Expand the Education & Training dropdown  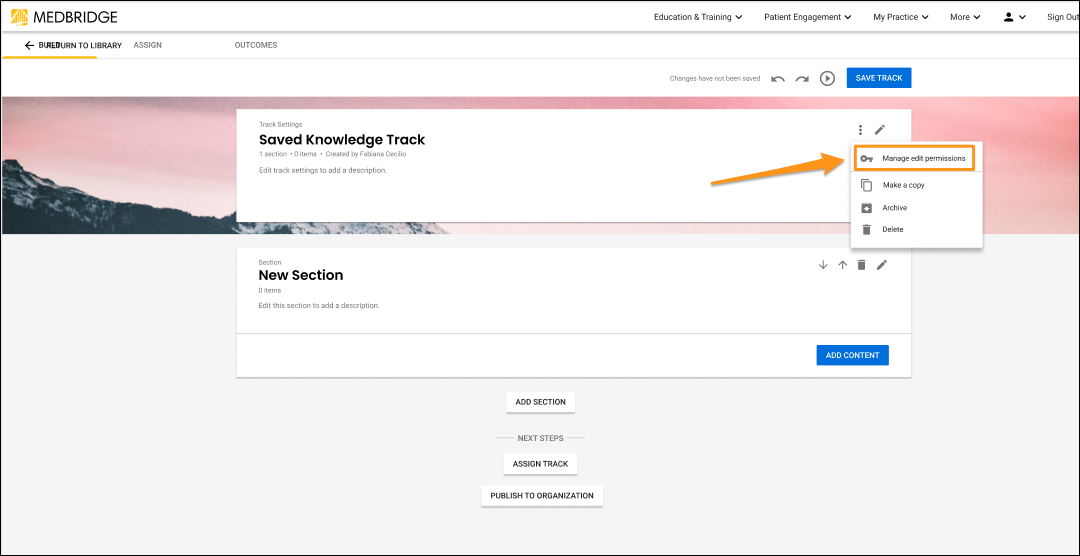point(698,17)
